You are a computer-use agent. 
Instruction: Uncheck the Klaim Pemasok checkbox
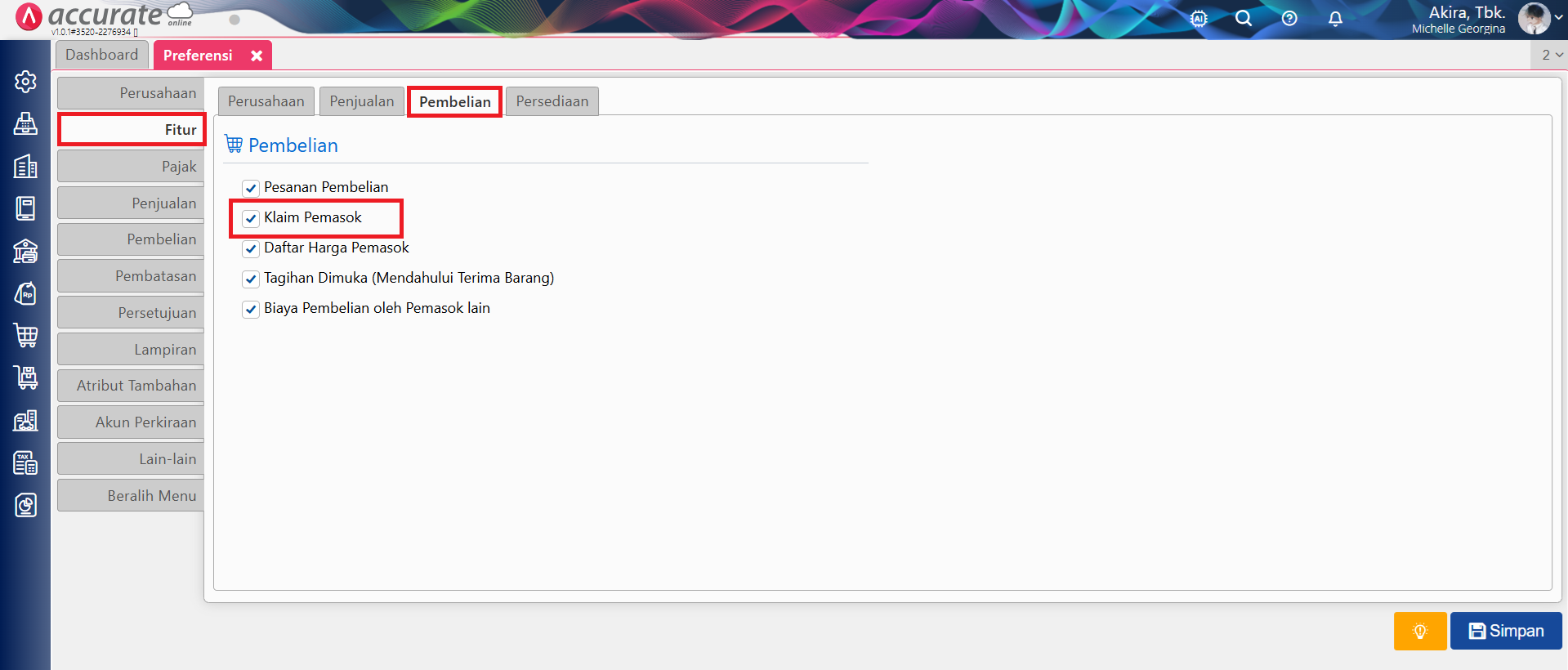(x=251, y=218)
